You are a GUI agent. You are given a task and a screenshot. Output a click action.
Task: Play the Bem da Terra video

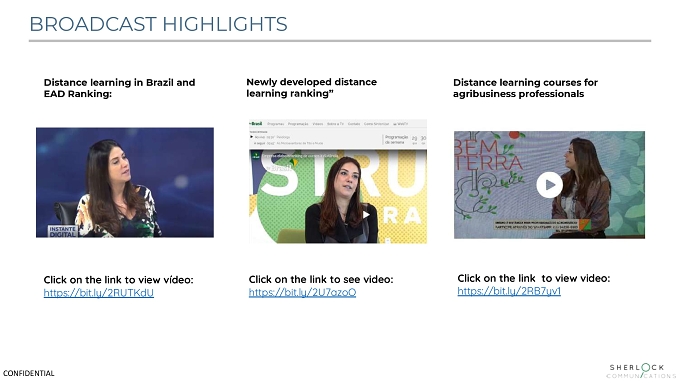(x=549, y=185)
